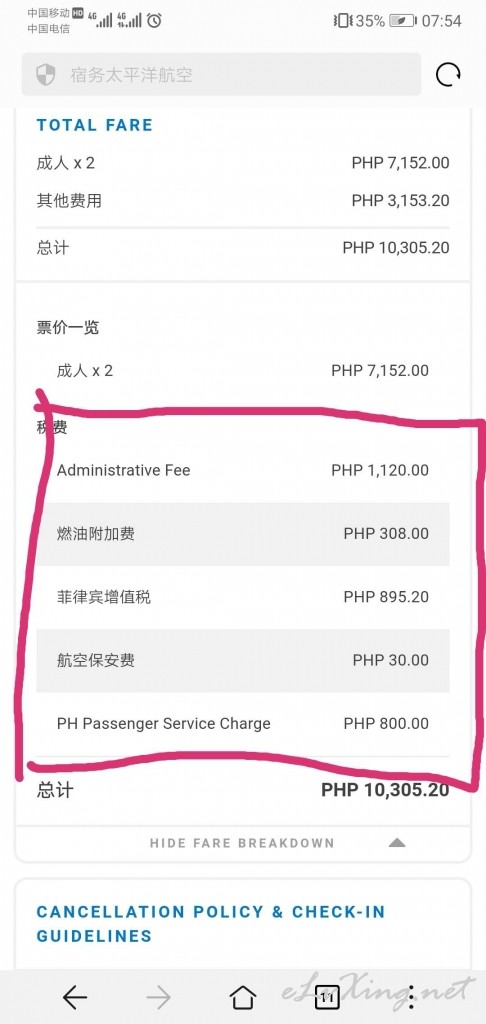This screenshot has width=486, height=1024.
Task: Tap the address bar with 宿务太平洋航空
Action: pyautogui.click(x=221, y=74)
